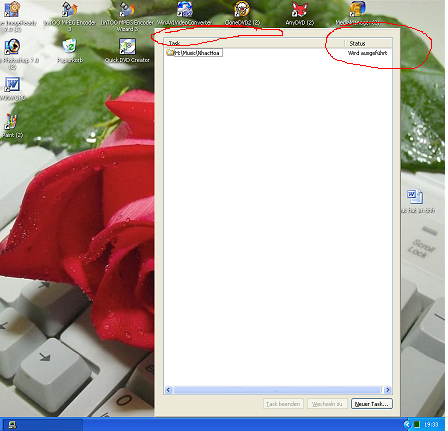Select the Papierkorb recycle bin icon
This screenshot has width=448, height=431.
tap(69, 47)
